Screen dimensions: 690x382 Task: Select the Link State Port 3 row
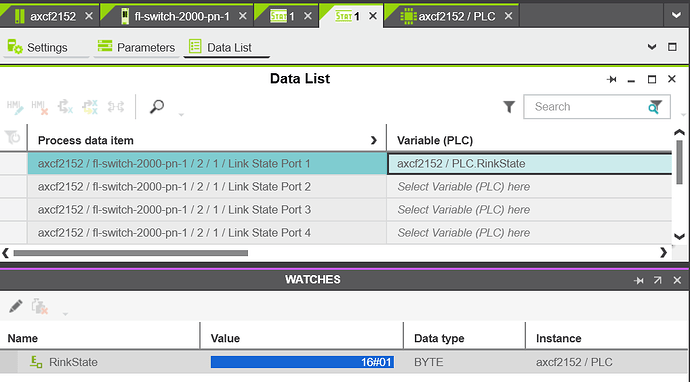point(207,209)
